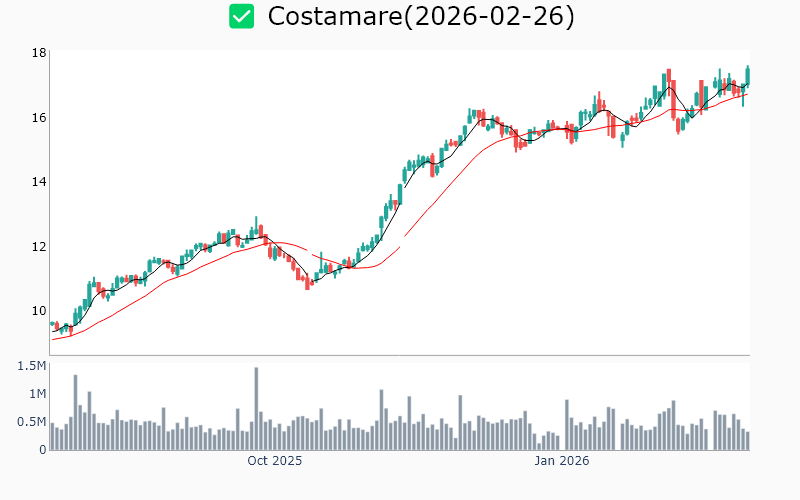Image resolution: width=800 pixels, height=500 pixels.
Task: Click the first candlestick at chart's left edge
Action: click(52, 323)
